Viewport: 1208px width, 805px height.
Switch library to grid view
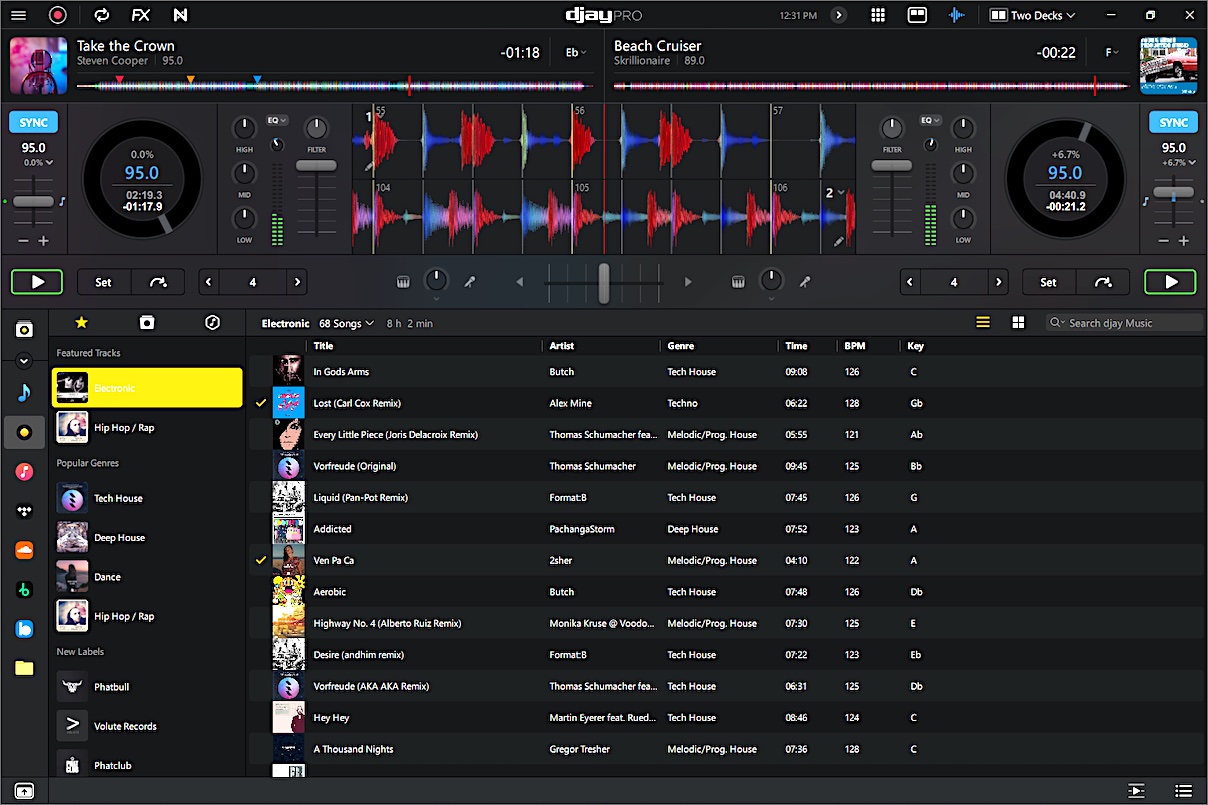[x=1016, y=322]
